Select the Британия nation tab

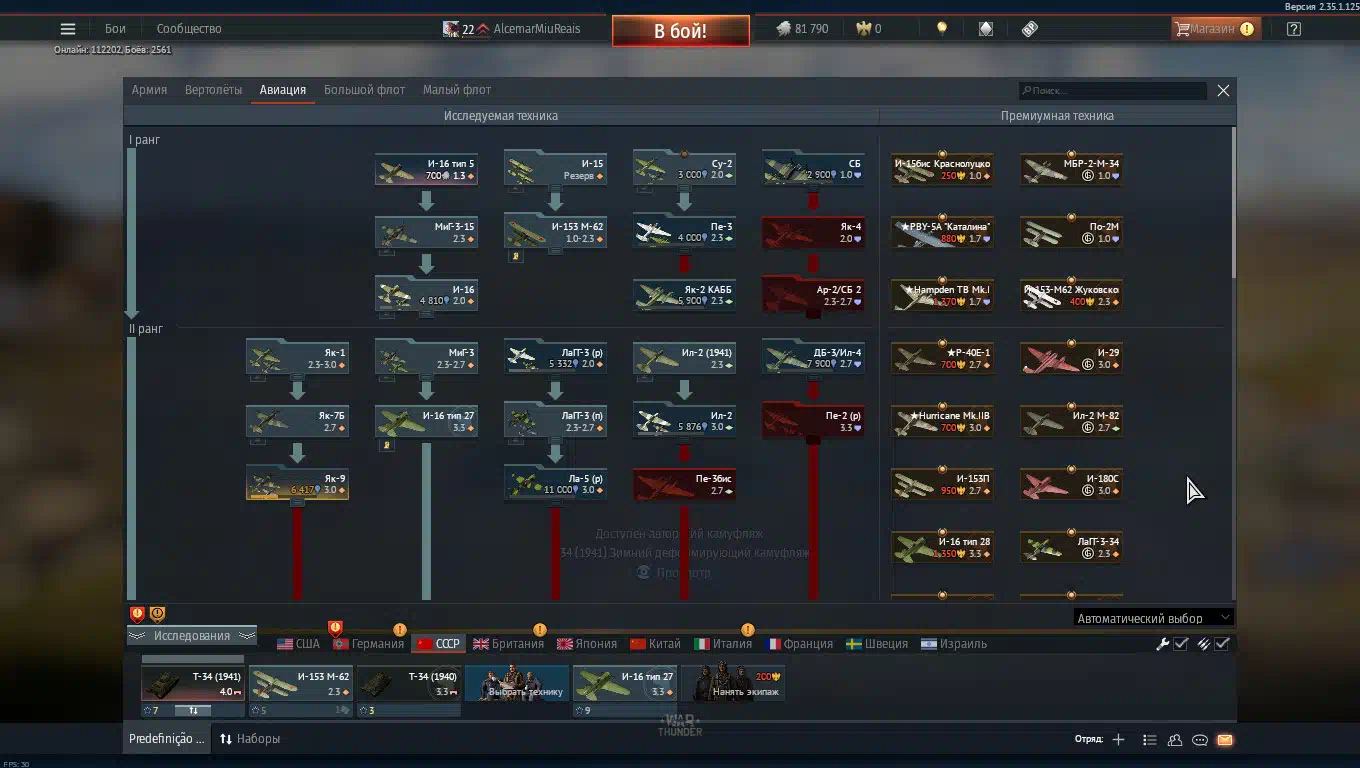509,644
